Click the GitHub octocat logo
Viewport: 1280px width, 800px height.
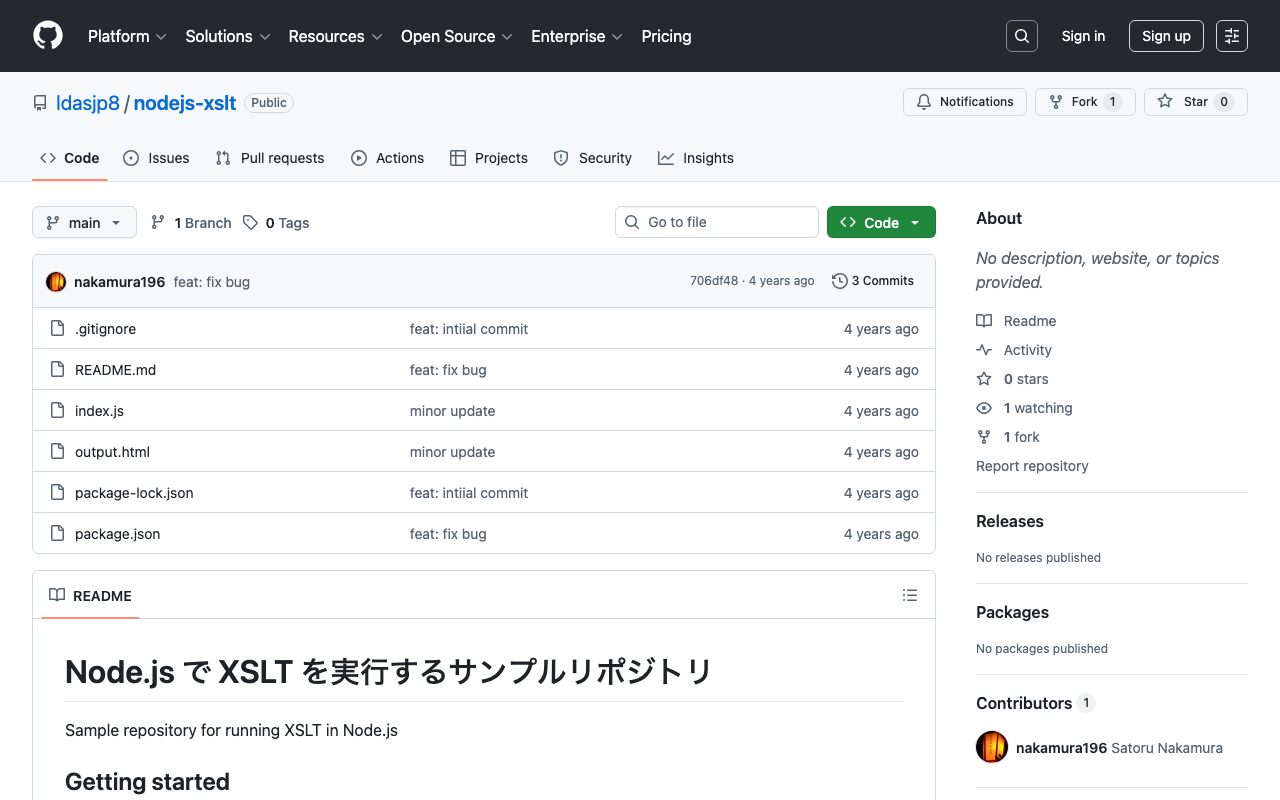tap(47, 36)
